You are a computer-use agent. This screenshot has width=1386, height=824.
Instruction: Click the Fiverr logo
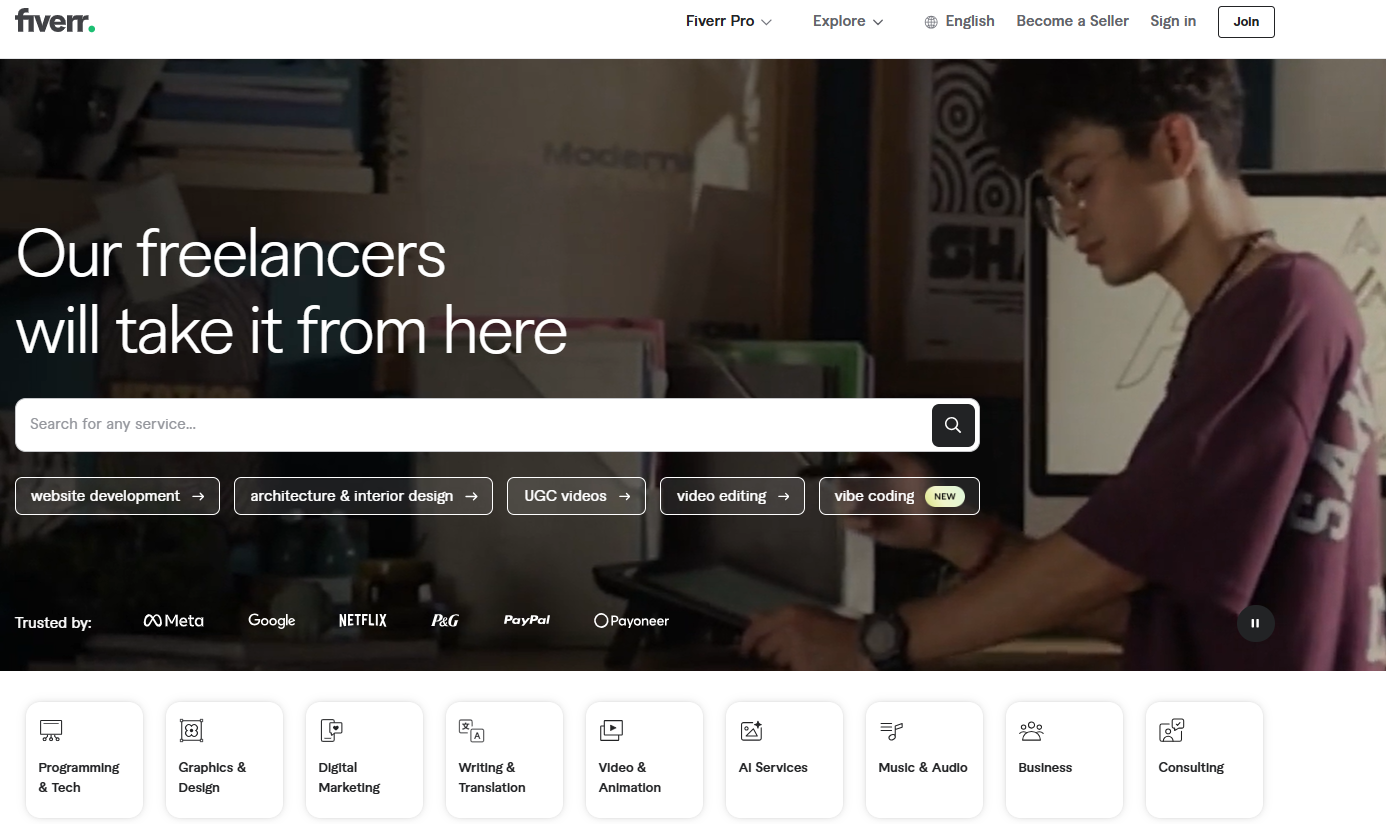55,21
